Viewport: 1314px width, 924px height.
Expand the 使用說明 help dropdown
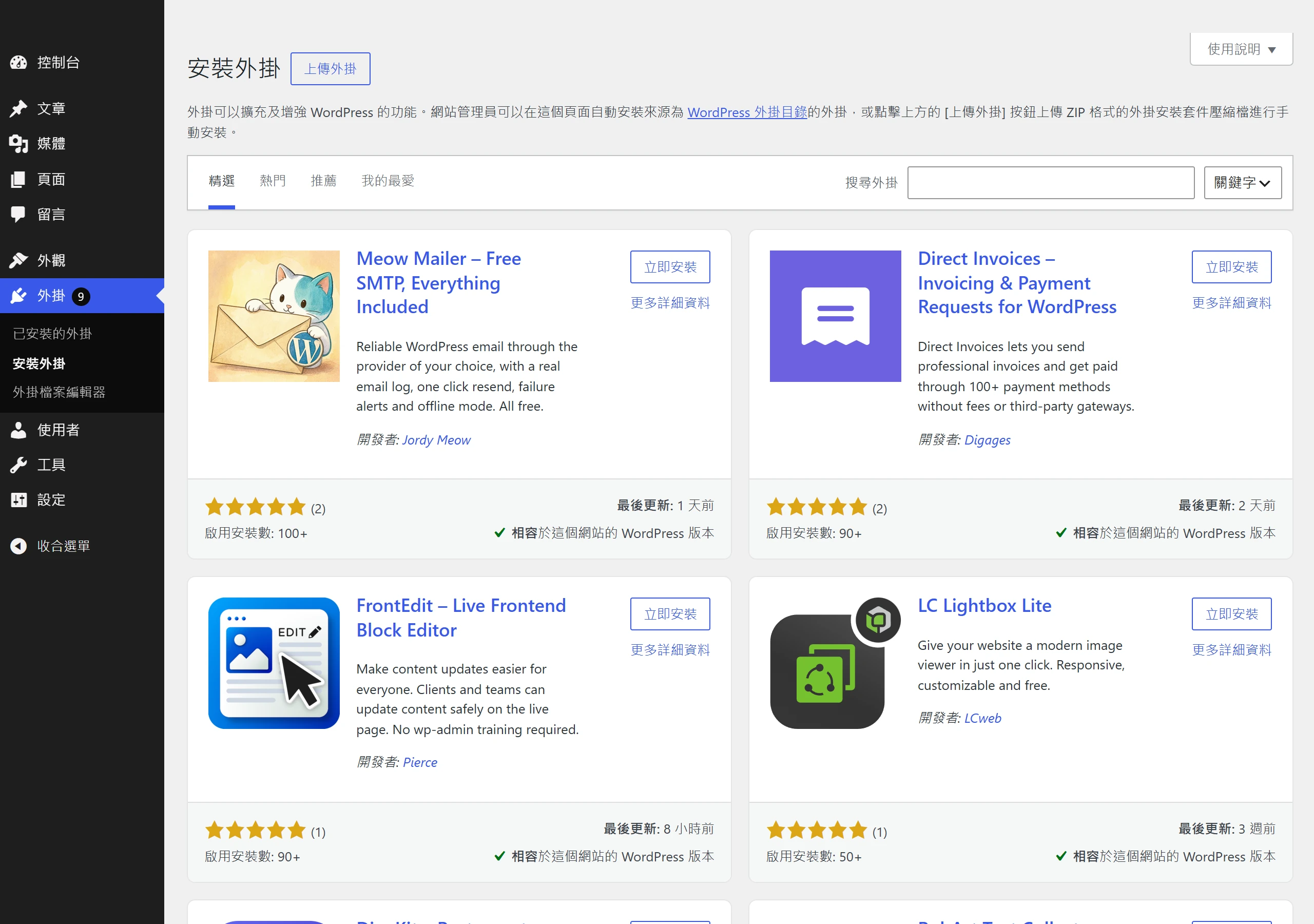click(x=1241, y=49)
